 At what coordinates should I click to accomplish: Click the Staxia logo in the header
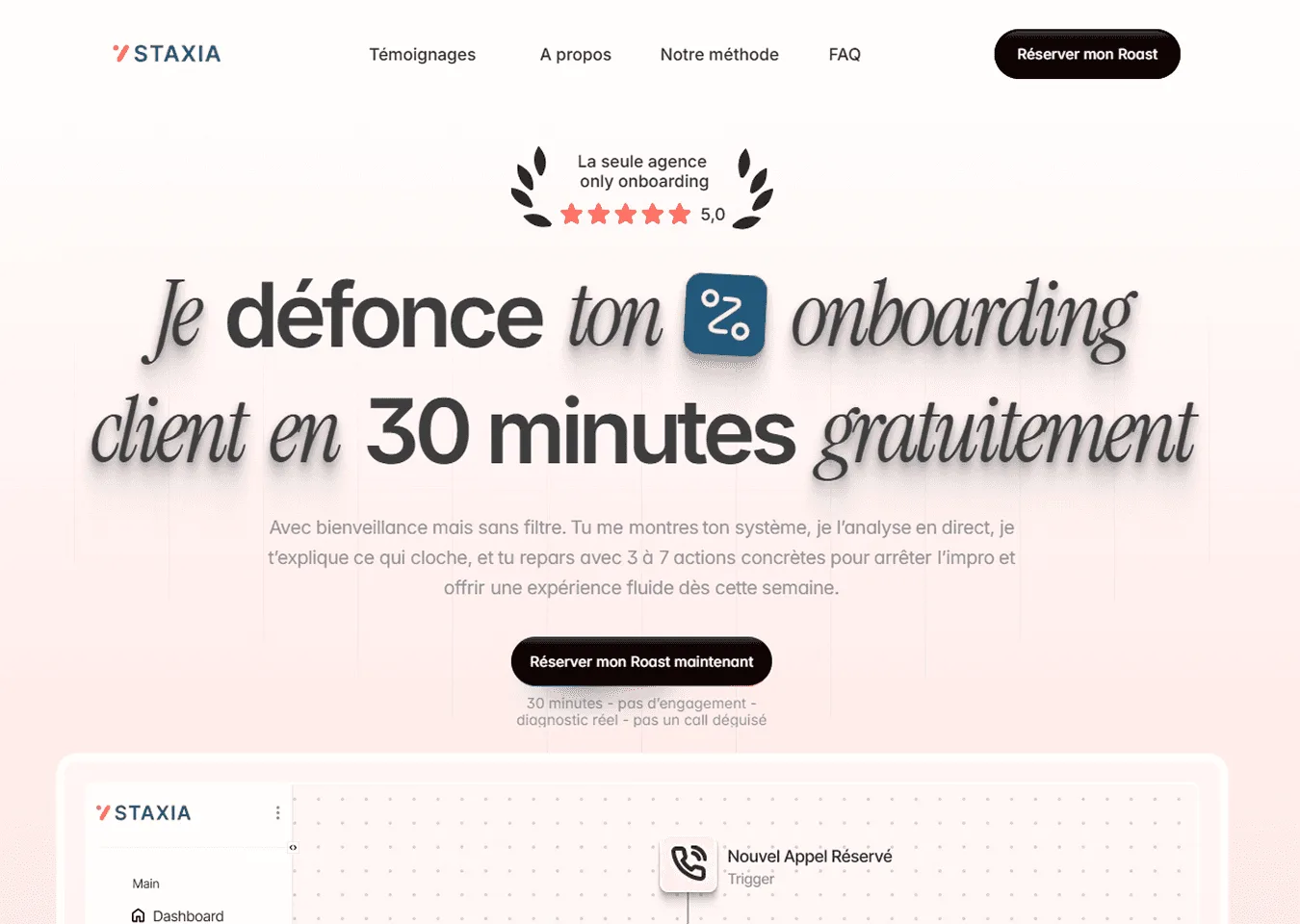(167, 54)
